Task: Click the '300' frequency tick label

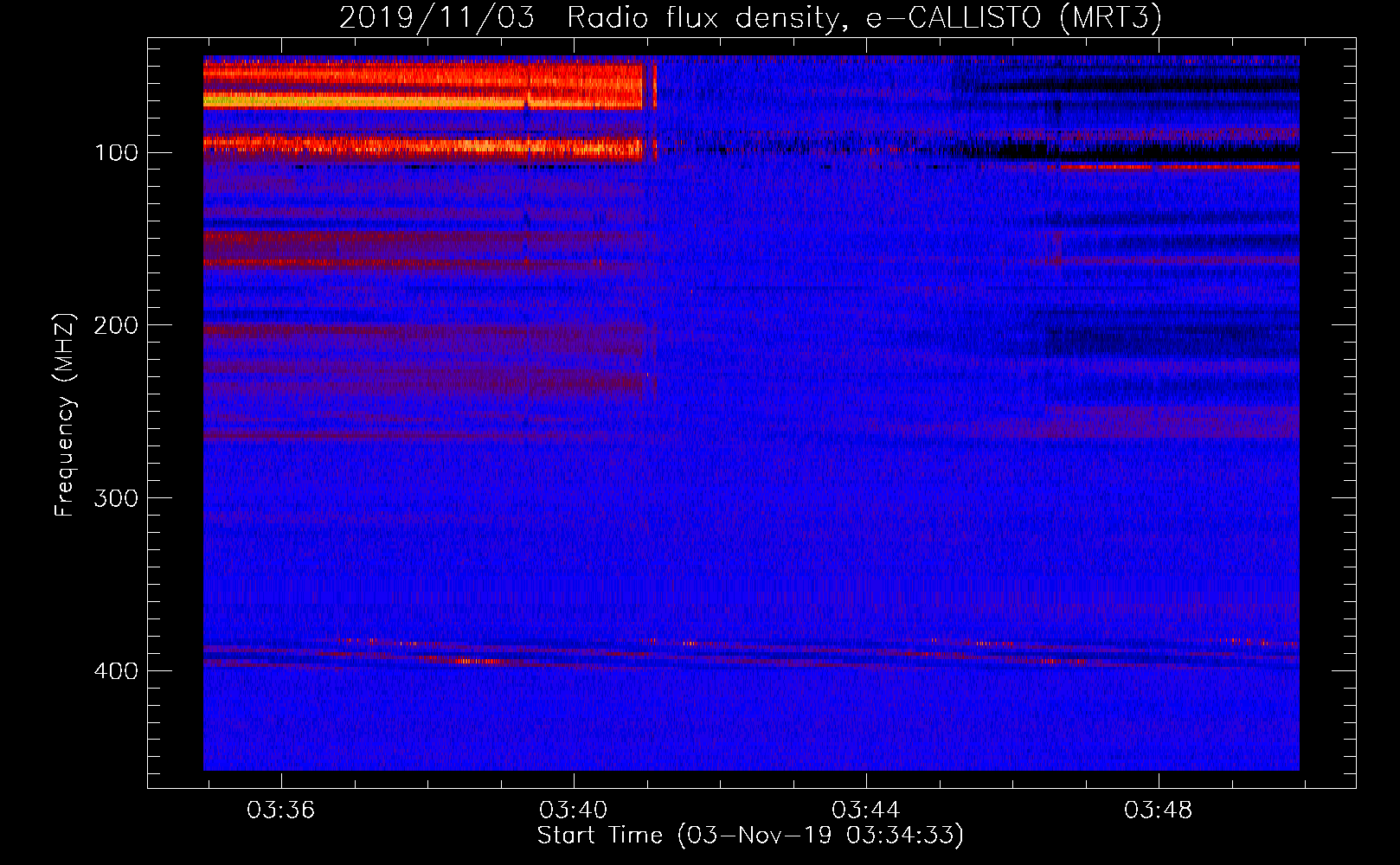Action: pyautogui.click(x=116, y=498)
